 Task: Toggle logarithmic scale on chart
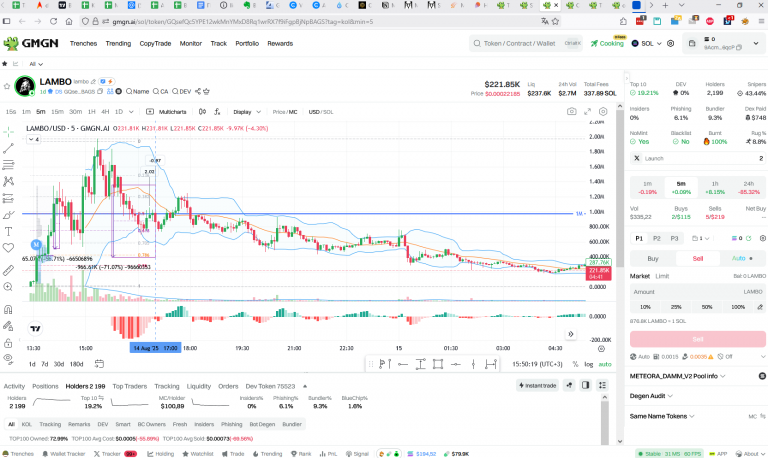point(588,364)
